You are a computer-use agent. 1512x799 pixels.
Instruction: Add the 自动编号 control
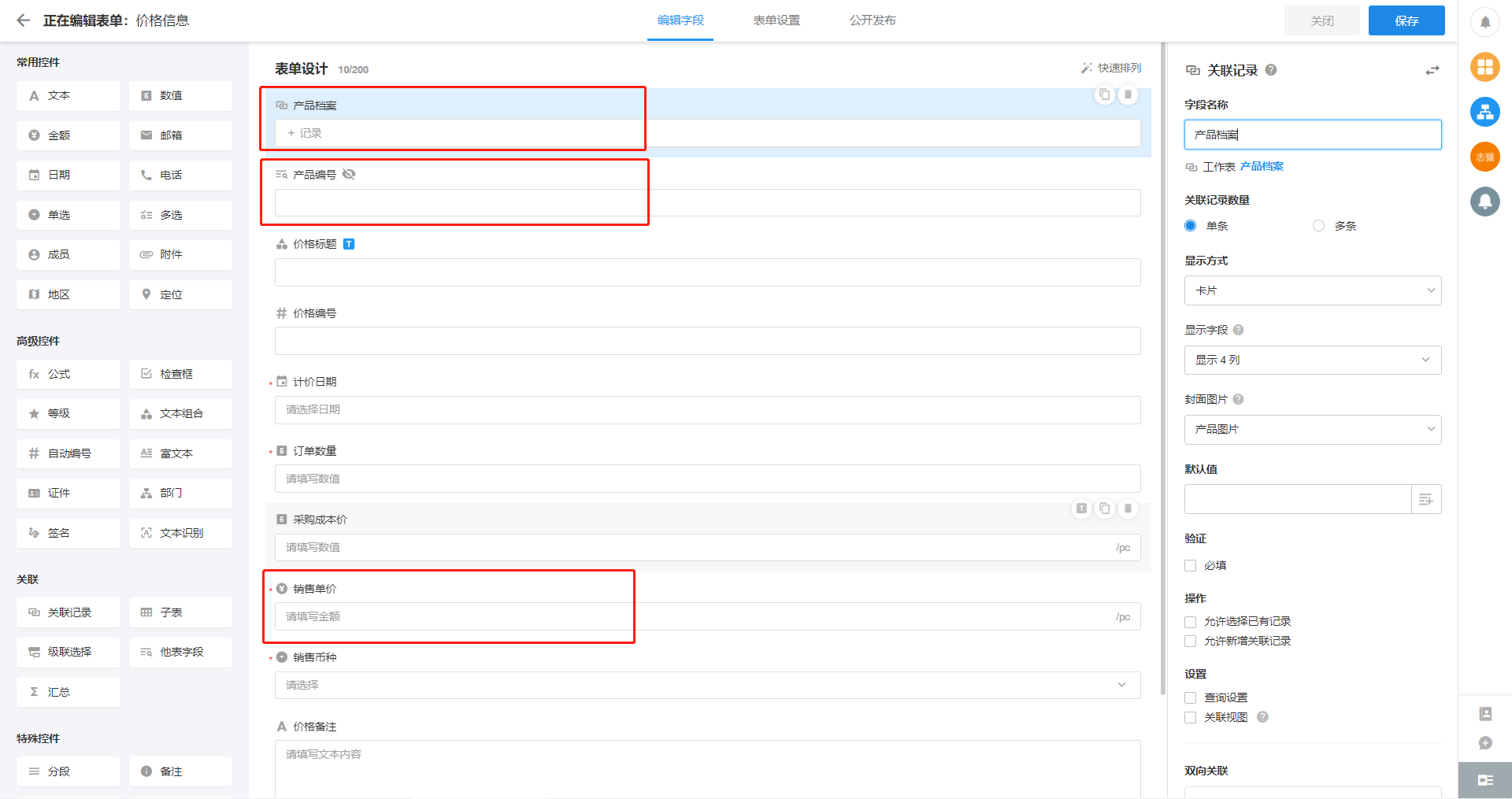coord(69,453)
